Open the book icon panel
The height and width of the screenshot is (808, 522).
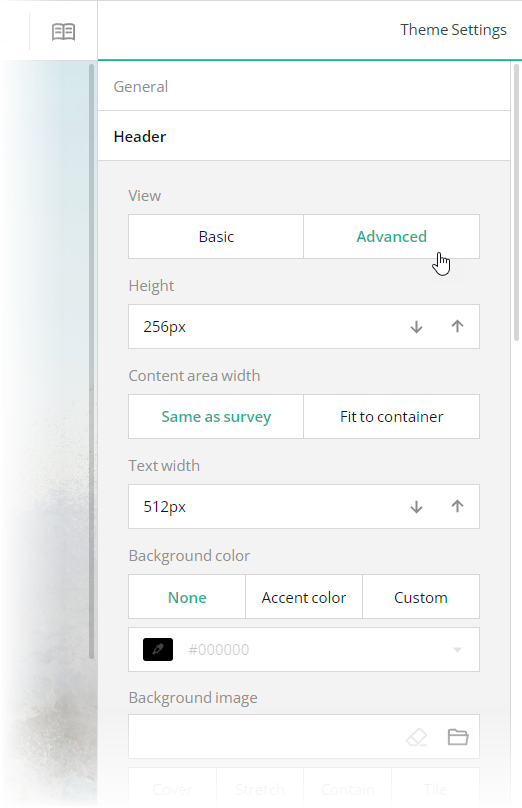click(x=63, y=32)
